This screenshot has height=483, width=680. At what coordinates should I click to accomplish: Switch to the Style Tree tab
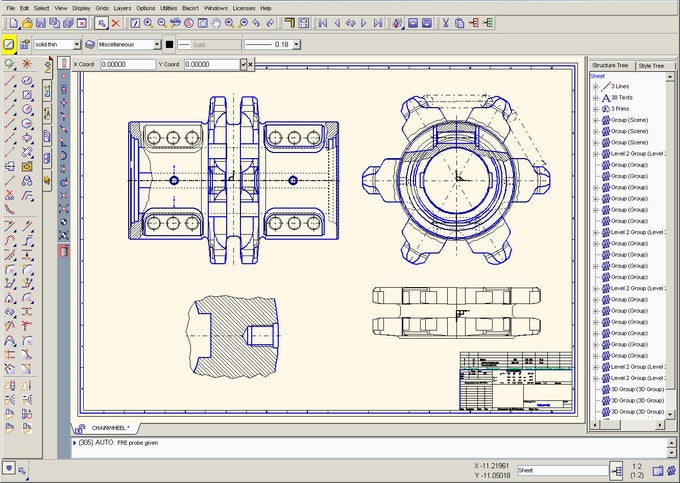point(650,66)
